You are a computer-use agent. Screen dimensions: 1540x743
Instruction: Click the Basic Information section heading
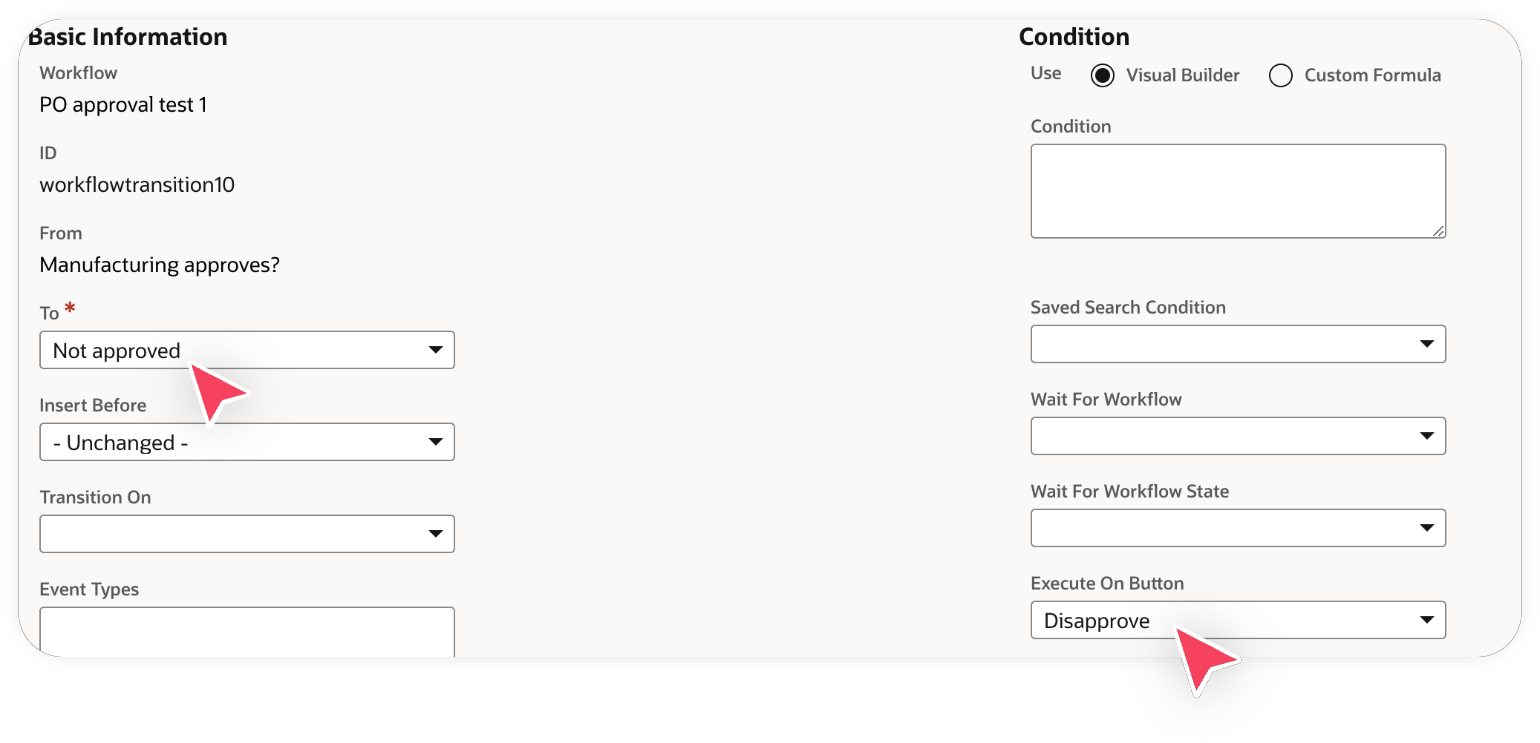127,36
